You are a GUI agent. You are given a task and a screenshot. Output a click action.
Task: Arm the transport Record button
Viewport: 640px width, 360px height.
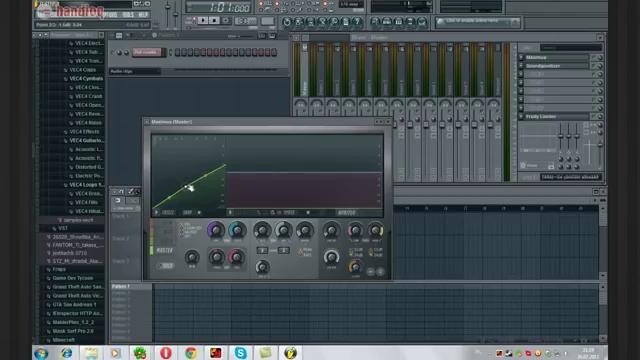(225, 20)
